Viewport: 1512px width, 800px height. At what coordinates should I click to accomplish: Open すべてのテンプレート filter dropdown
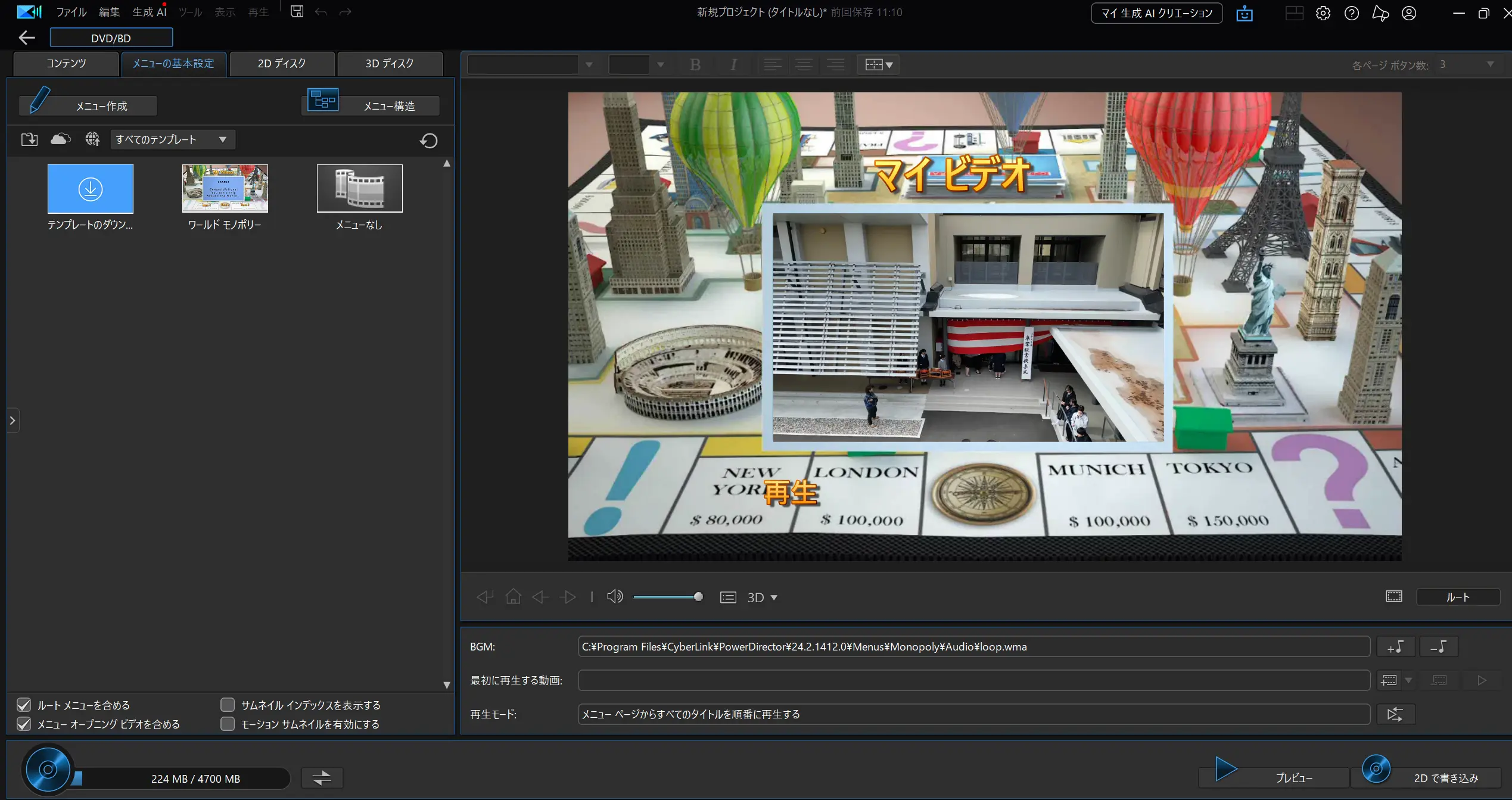(x=173, y=139)
